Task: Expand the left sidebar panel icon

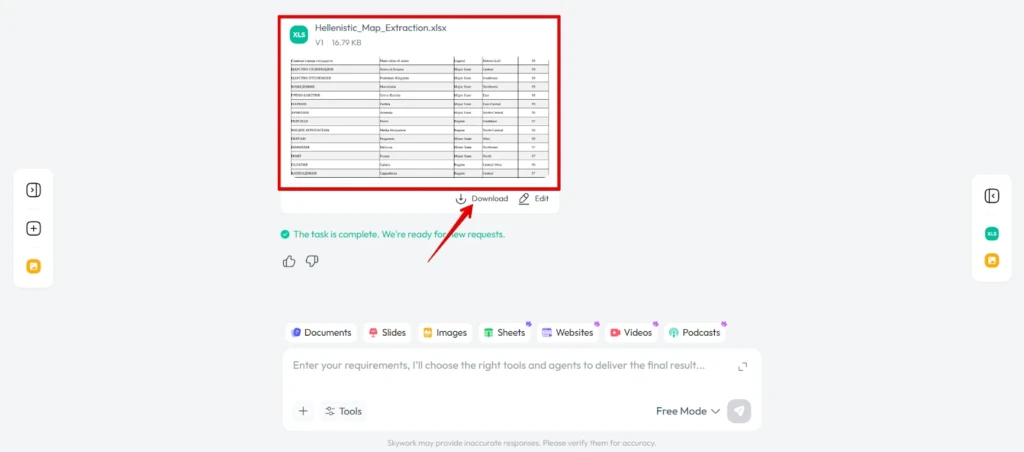Action: coord(33,190)
